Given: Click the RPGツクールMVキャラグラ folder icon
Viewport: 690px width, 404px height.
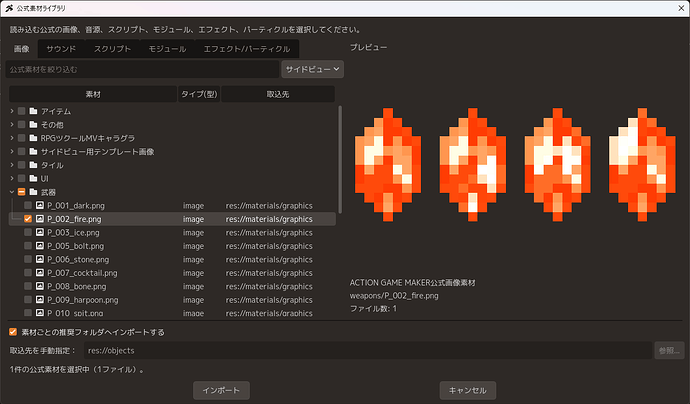Looking at the screenshot, I should click(33, 138).
